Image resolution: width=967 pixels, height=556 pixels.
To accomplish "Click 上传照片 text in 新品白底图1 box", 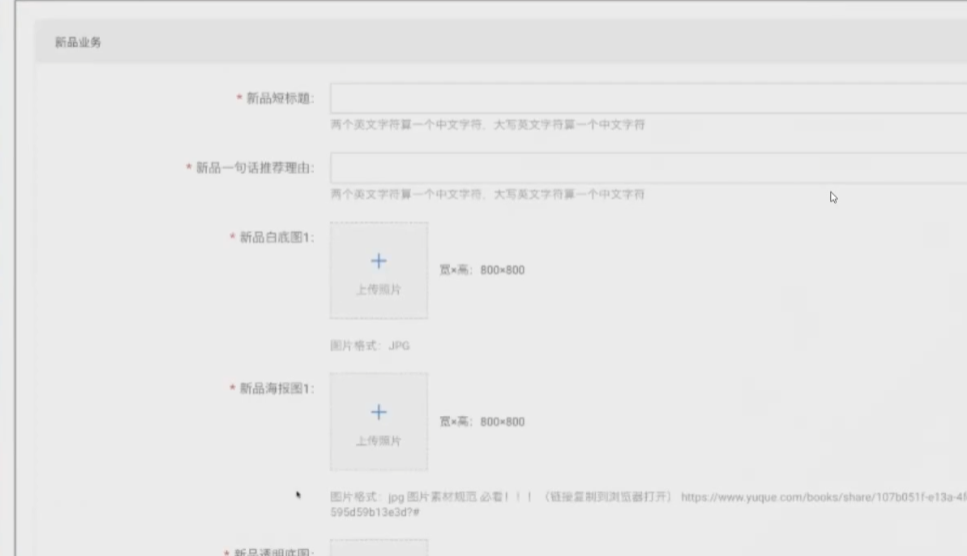I will (x=378, y=290).
